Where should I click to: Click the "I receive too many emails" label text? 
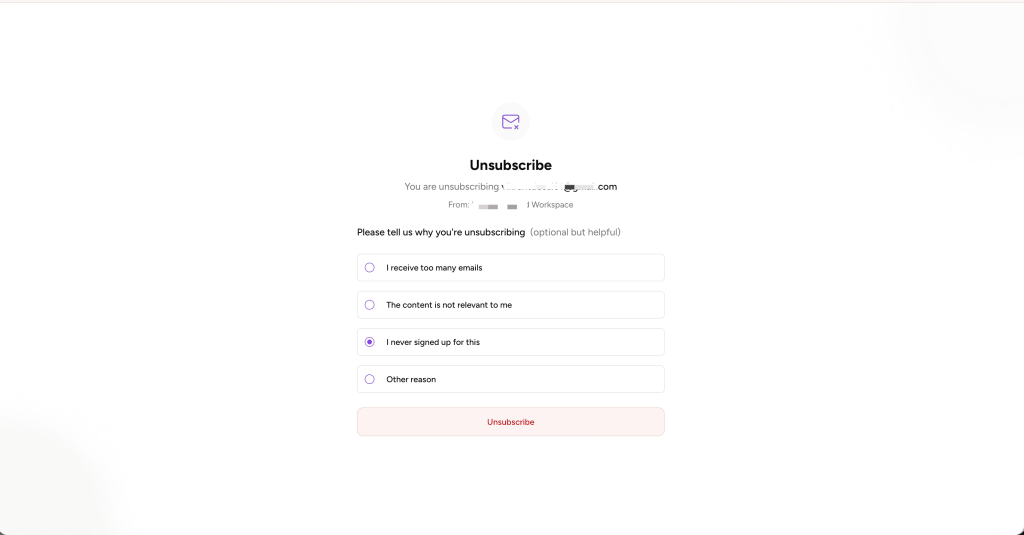tap(434, 268)
